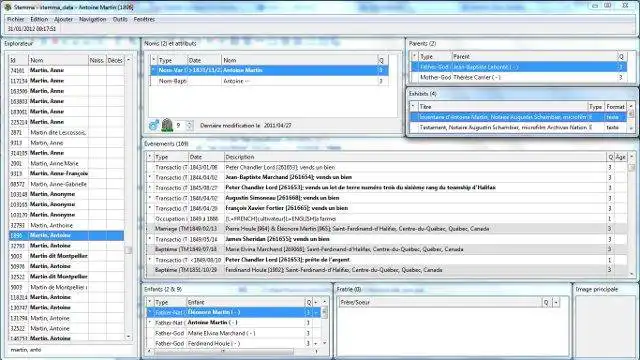The width and height of the screenshot is (640, 360).
Task: Select Mariage event Pierre Houle & Éléonore Martin
Action: click(387, 229)
